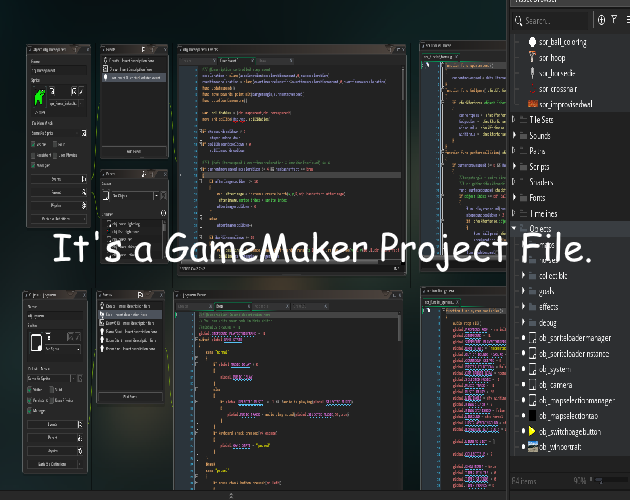Screen dimensions: 630x500
Task: Expand the Timelines folder
Action: [x=514, y=213]
